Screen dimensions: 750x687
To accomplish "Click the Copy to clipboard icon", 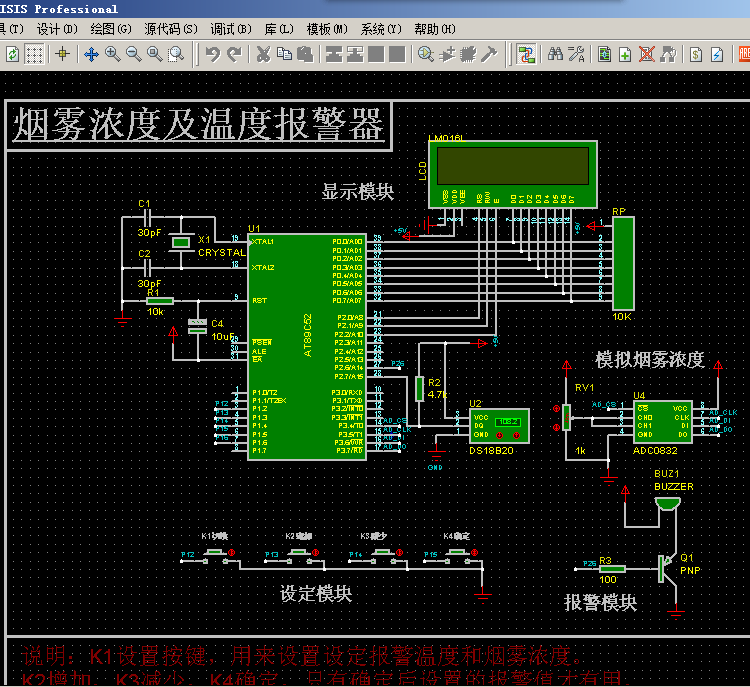I will point(285,54).
